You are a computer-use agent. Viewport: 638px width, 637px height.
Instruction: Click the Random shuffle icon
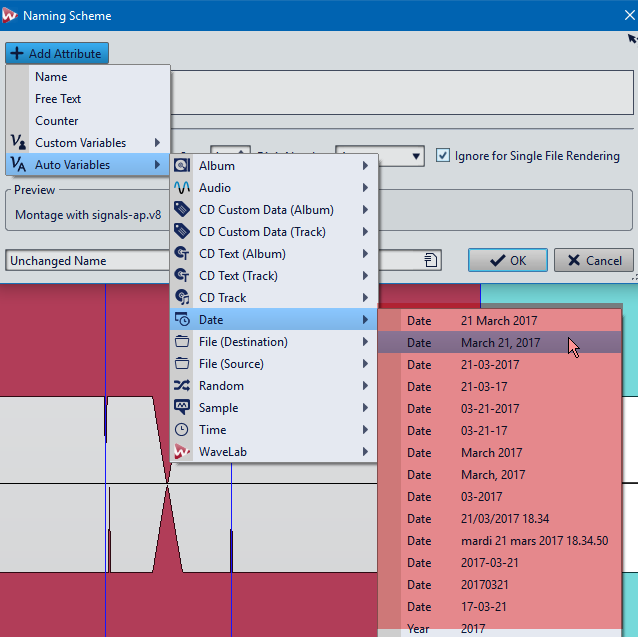pos(181,385)
